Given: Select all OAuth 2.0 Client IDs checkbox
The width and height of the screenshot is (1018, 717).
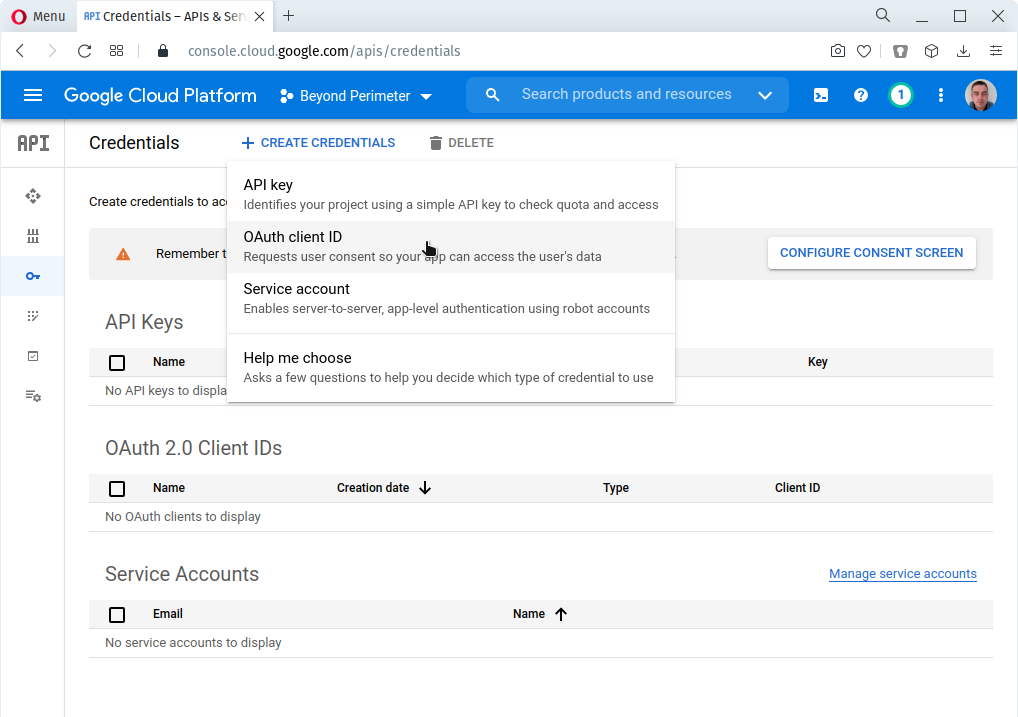Looking at the screenshot, I should point(117,489).
